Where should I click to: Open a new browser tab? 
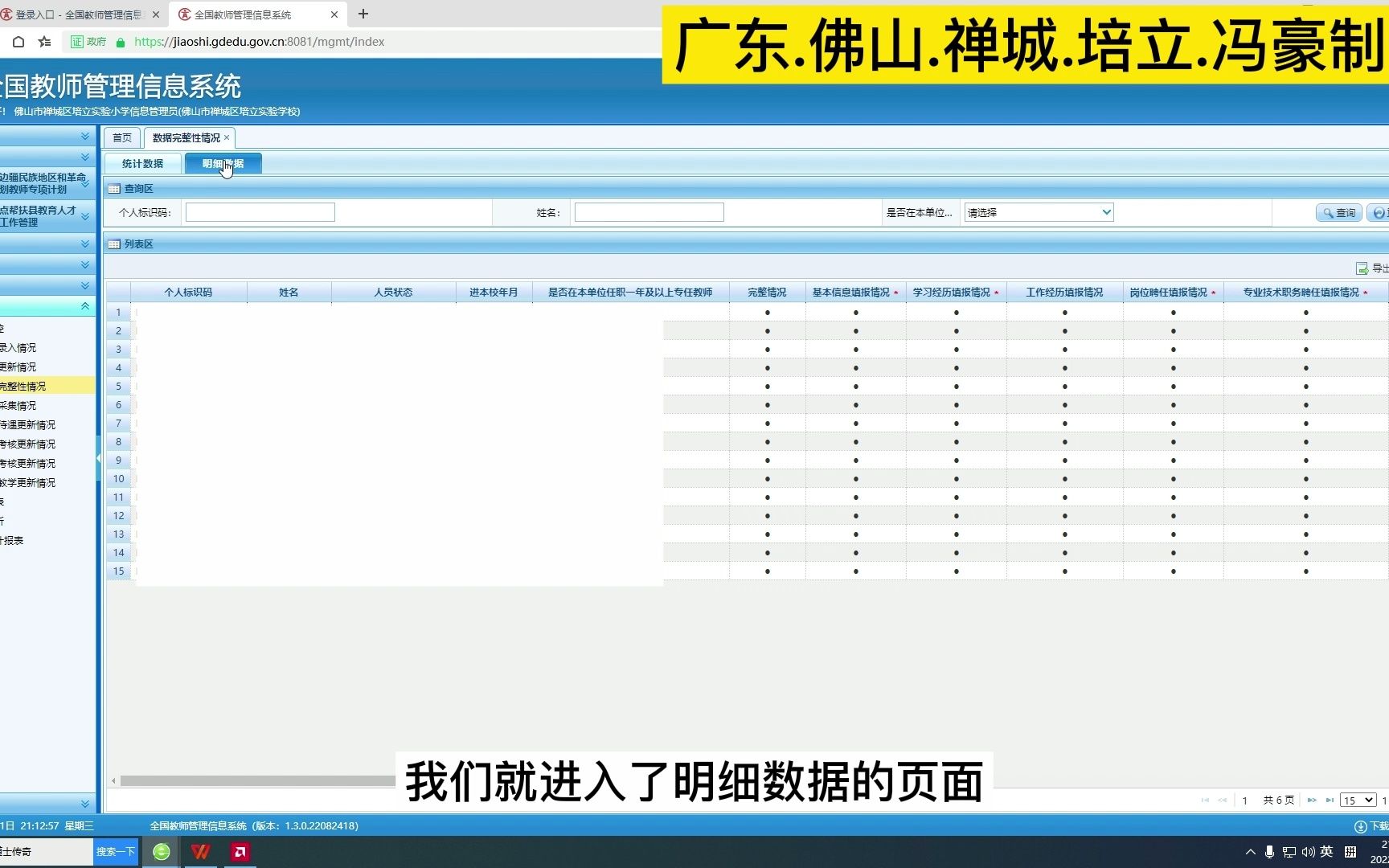tap(363, 14)
